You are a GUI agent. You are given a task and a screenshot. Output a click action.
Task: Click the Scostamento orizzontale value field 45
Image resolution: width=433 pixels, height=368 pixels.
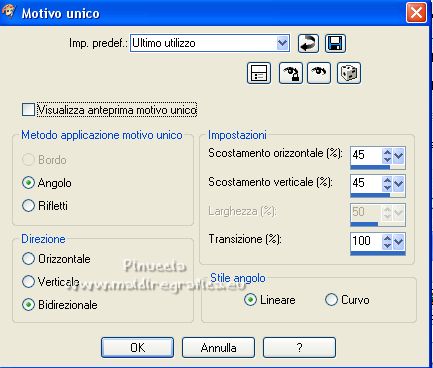366,155
